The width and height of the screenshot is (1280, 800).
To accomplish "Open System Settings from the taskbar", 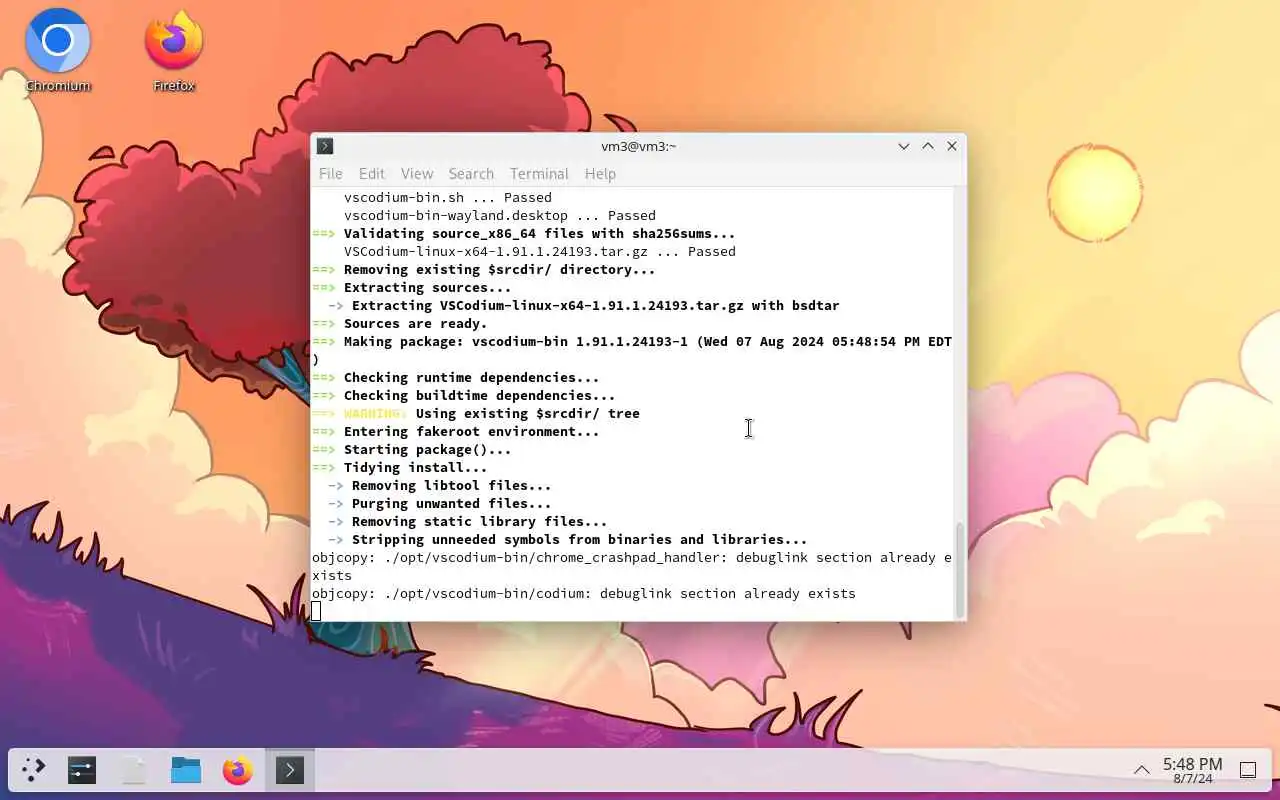I will [x=82, y=770].
